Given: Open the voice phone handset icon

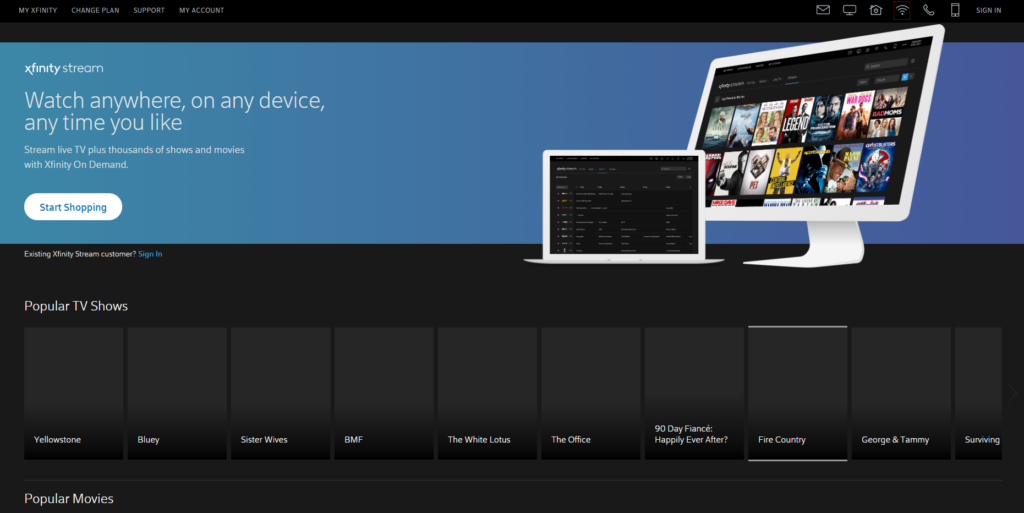Looking at the screenshot, I should (928, 10).
